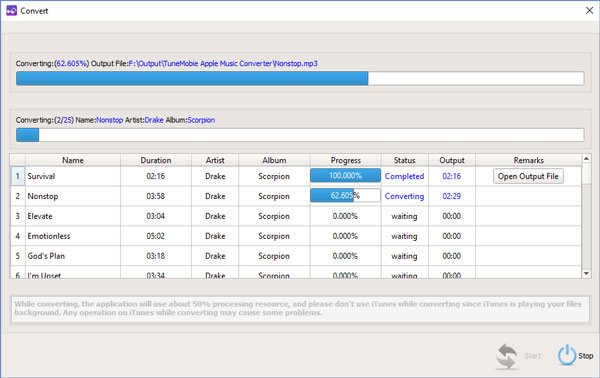600x378 pixels.
Task: Click the iTunes warning notice text box
Action: click(x=300, y=310)
